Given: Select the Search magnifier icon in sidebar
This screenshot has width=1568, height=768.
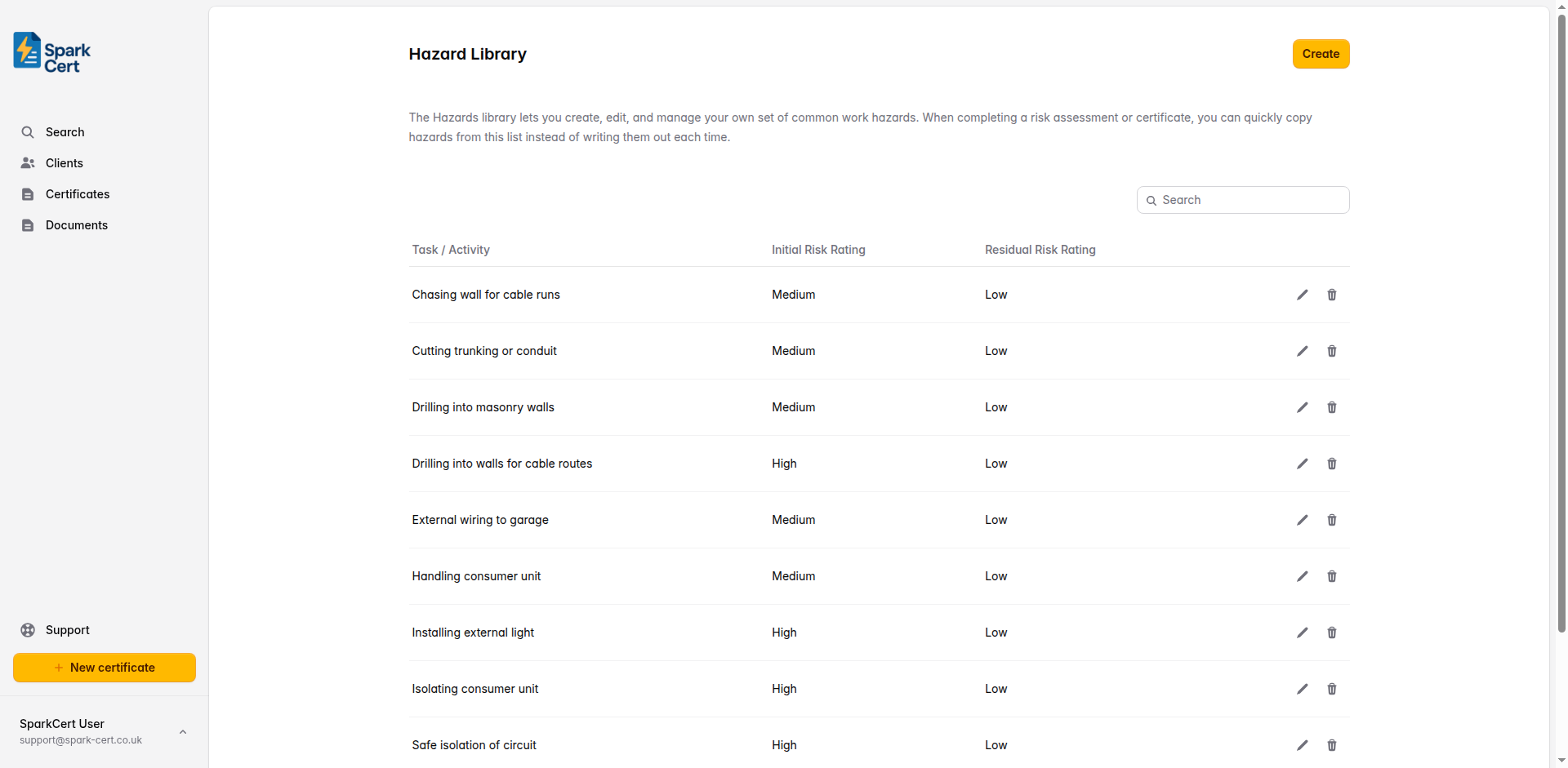Looking at the screenshot, I should coord(28,131).
